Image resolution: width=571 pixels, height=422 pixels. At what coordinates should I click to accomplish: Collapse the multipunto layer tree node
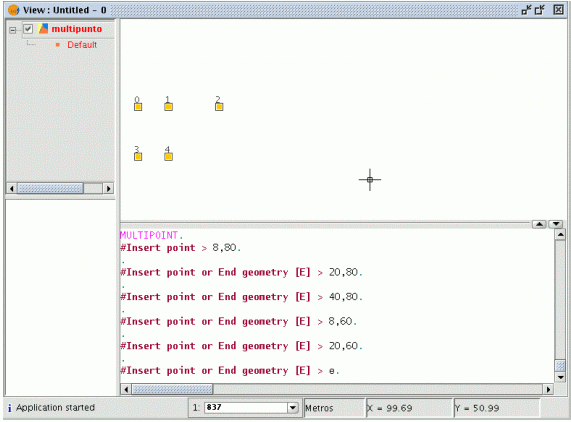coord(13,30)
